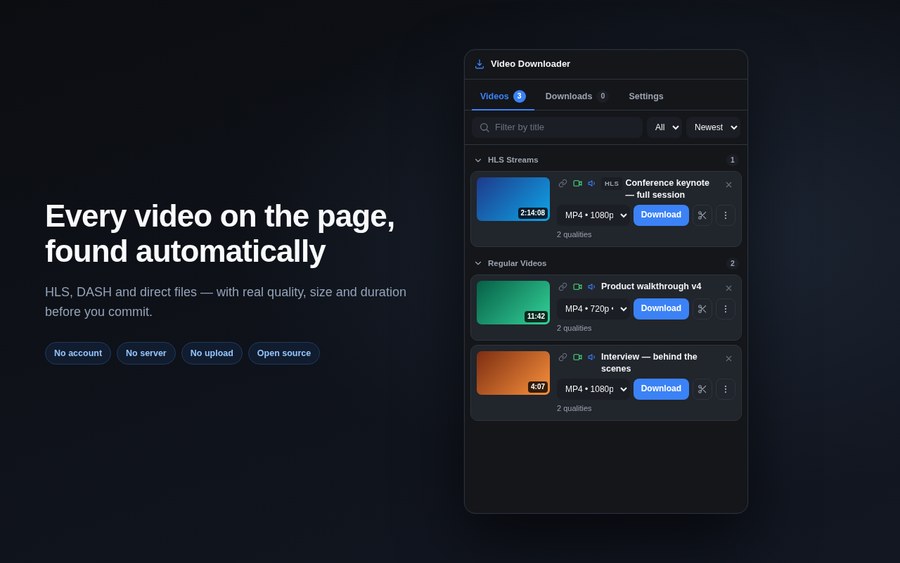900x563 pixels.
Task: Click the 11:42 duration label
Action: pos(536,316)
